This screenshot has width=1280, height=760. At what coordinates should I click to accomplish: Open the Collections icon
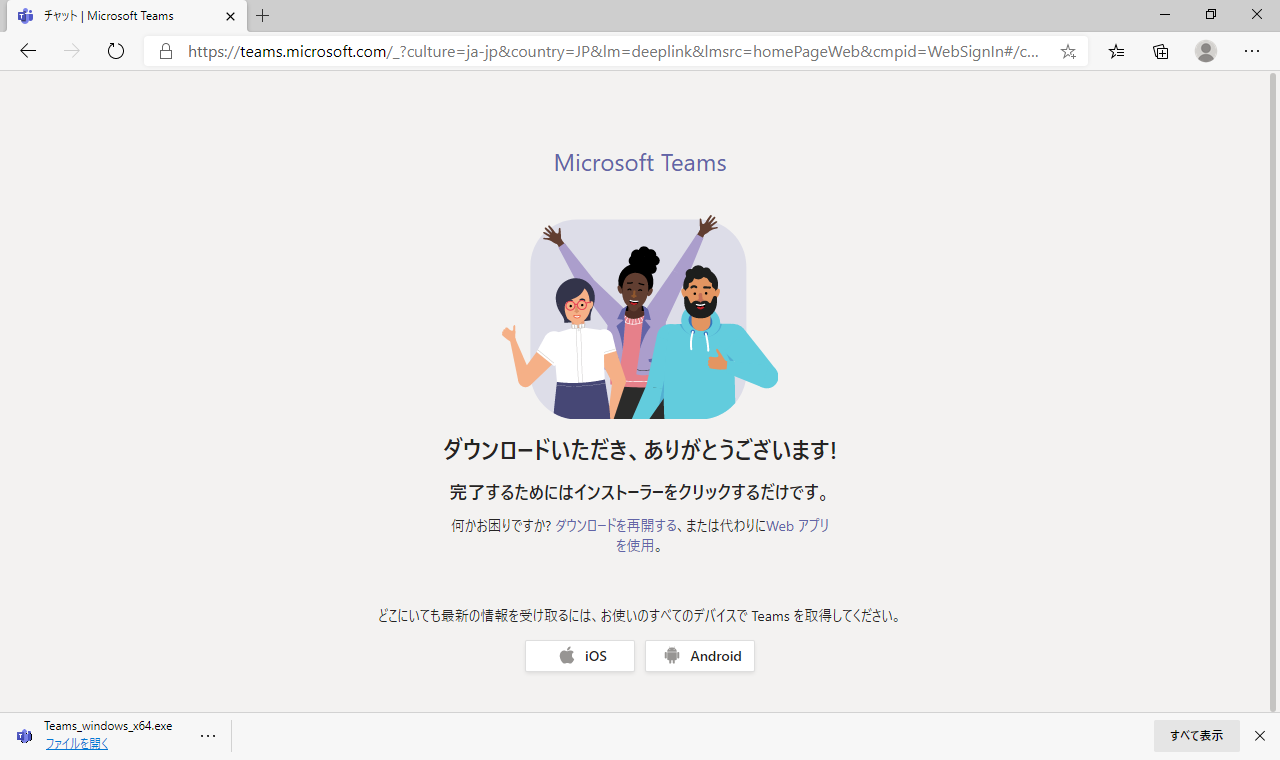pos(1161,51)
